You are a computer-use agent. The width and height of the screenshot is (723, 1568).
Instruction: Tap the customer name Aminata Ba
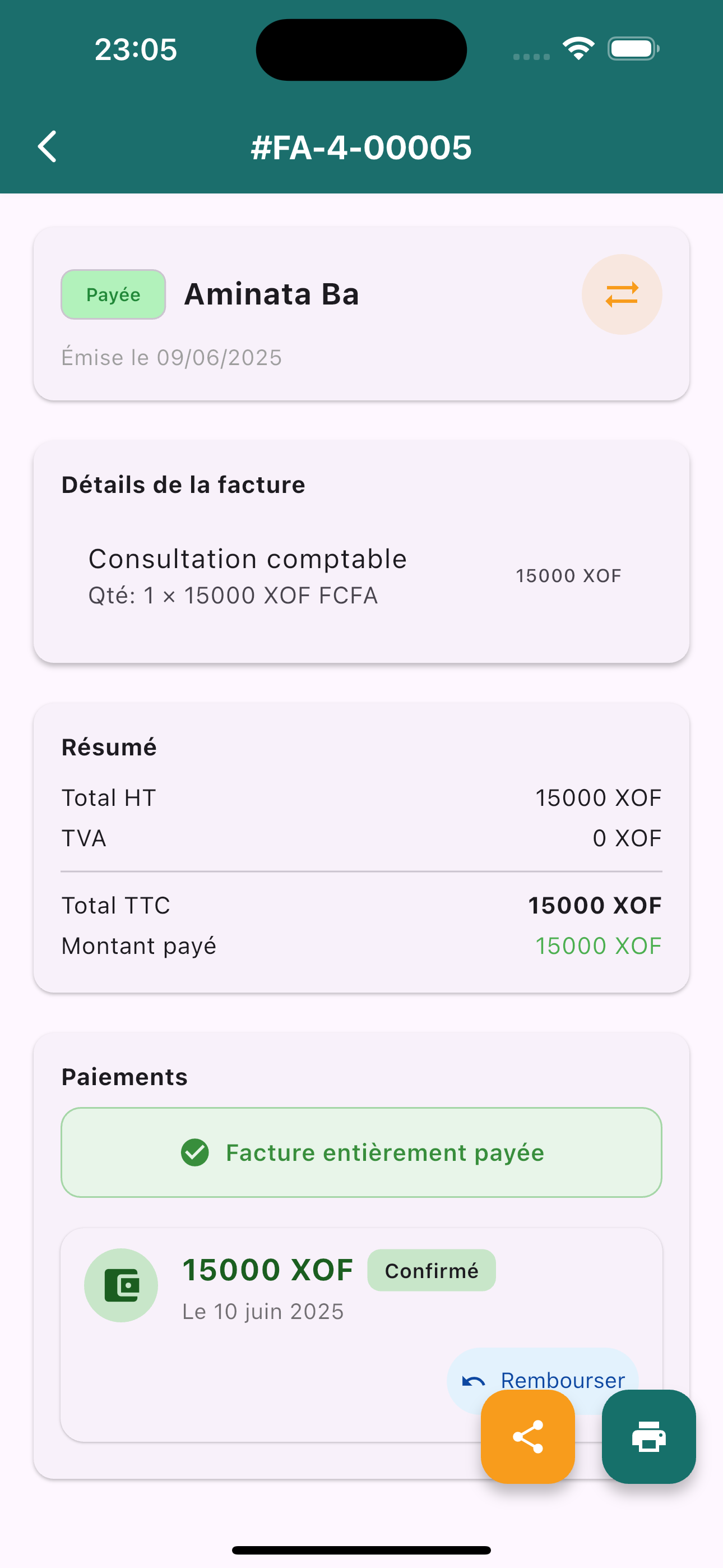click(271, 294)
